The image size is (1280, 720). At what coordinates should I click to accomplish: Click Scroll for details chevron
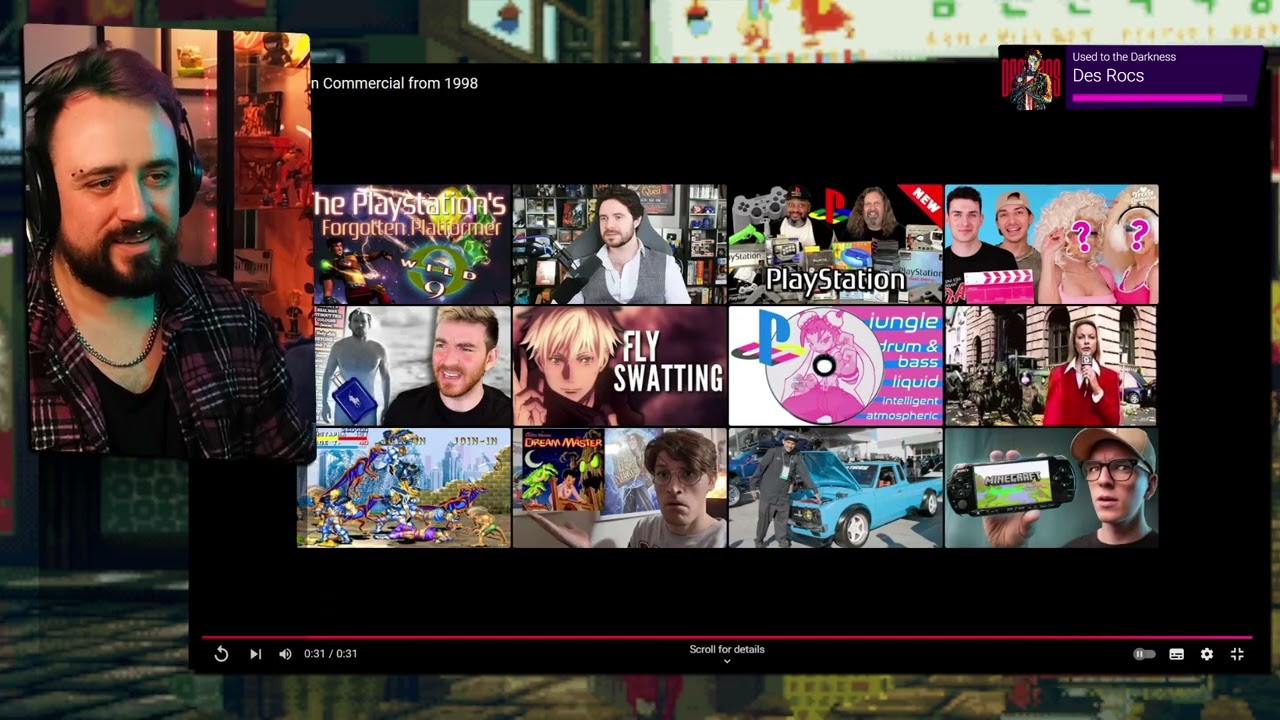[x=727, y=661]
